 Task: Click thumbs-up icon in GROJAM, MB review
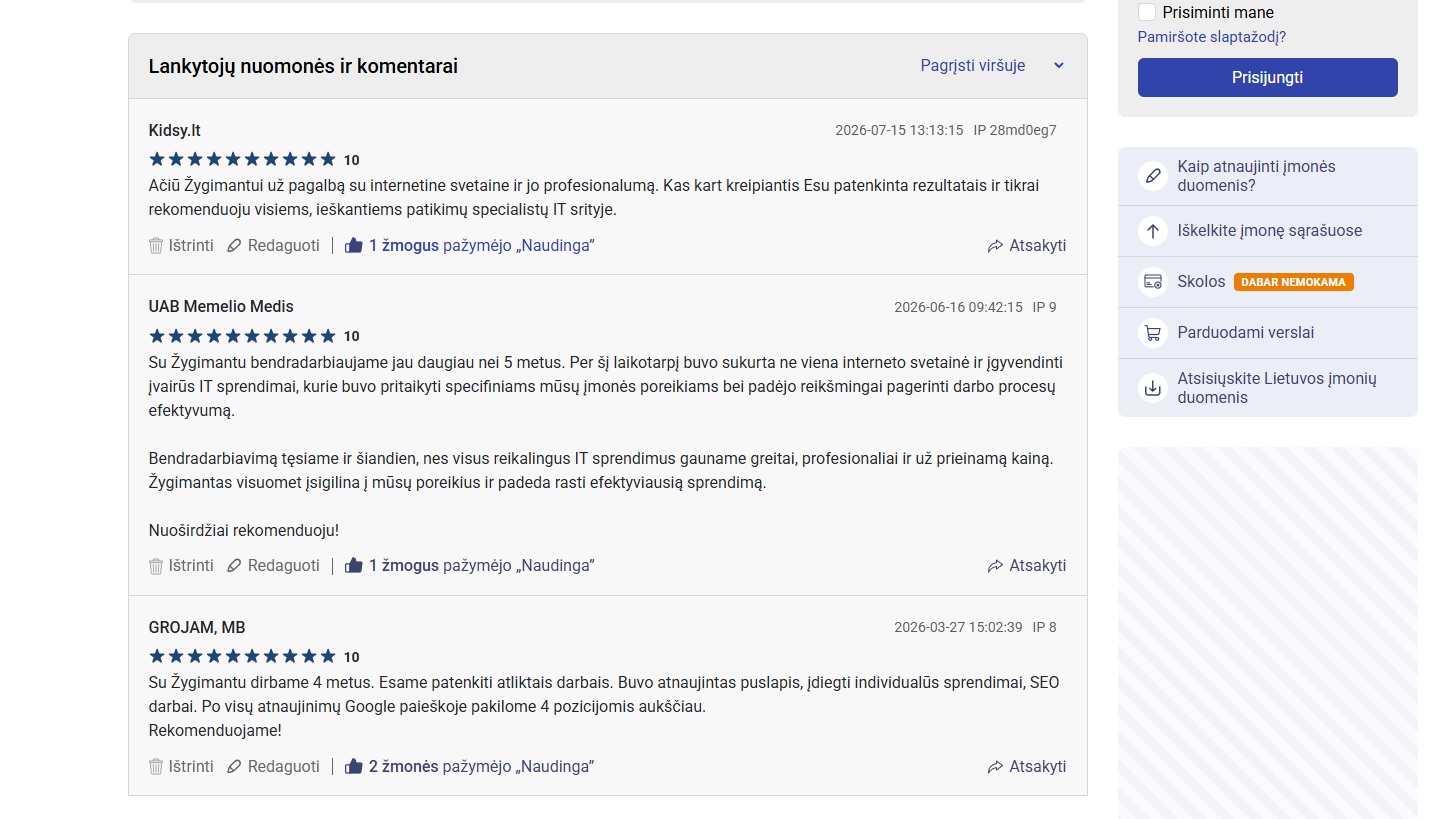(x=353, y=766)
